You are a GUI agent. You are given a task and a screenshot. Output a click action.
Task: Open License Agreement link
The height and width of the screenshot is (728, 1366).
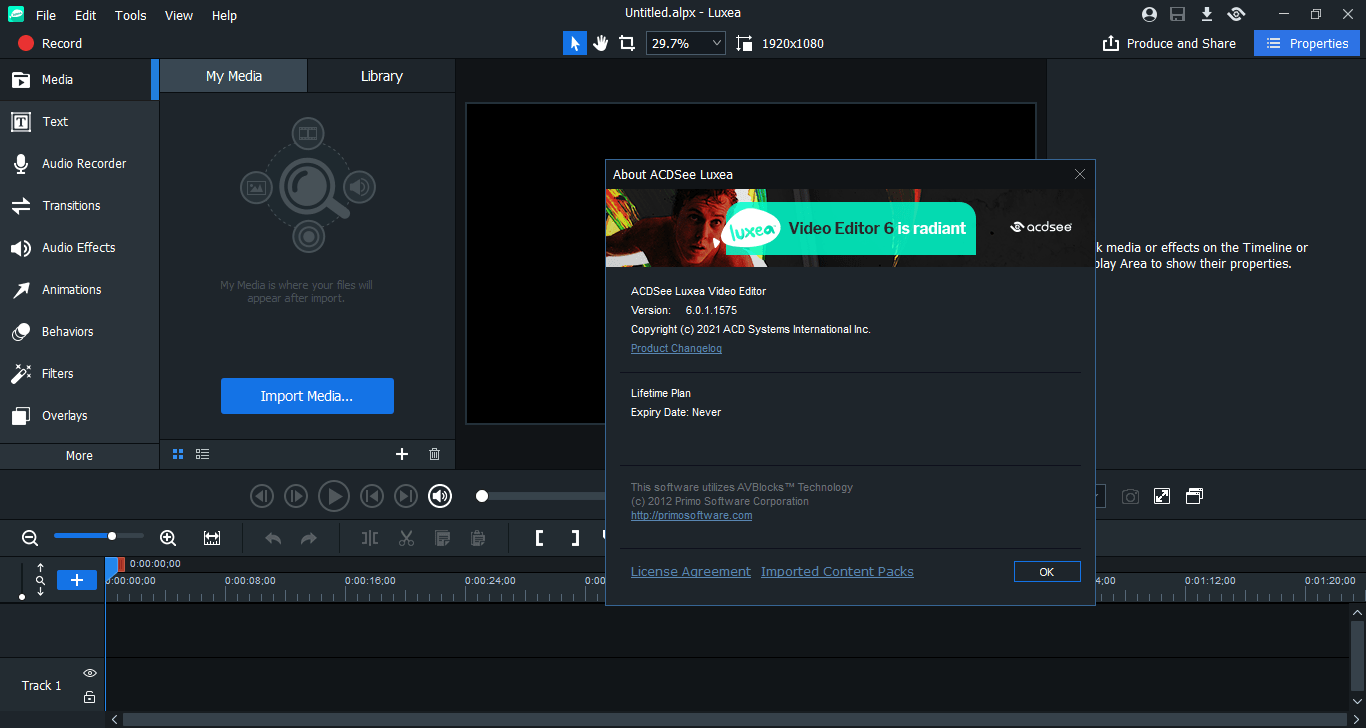690,572
